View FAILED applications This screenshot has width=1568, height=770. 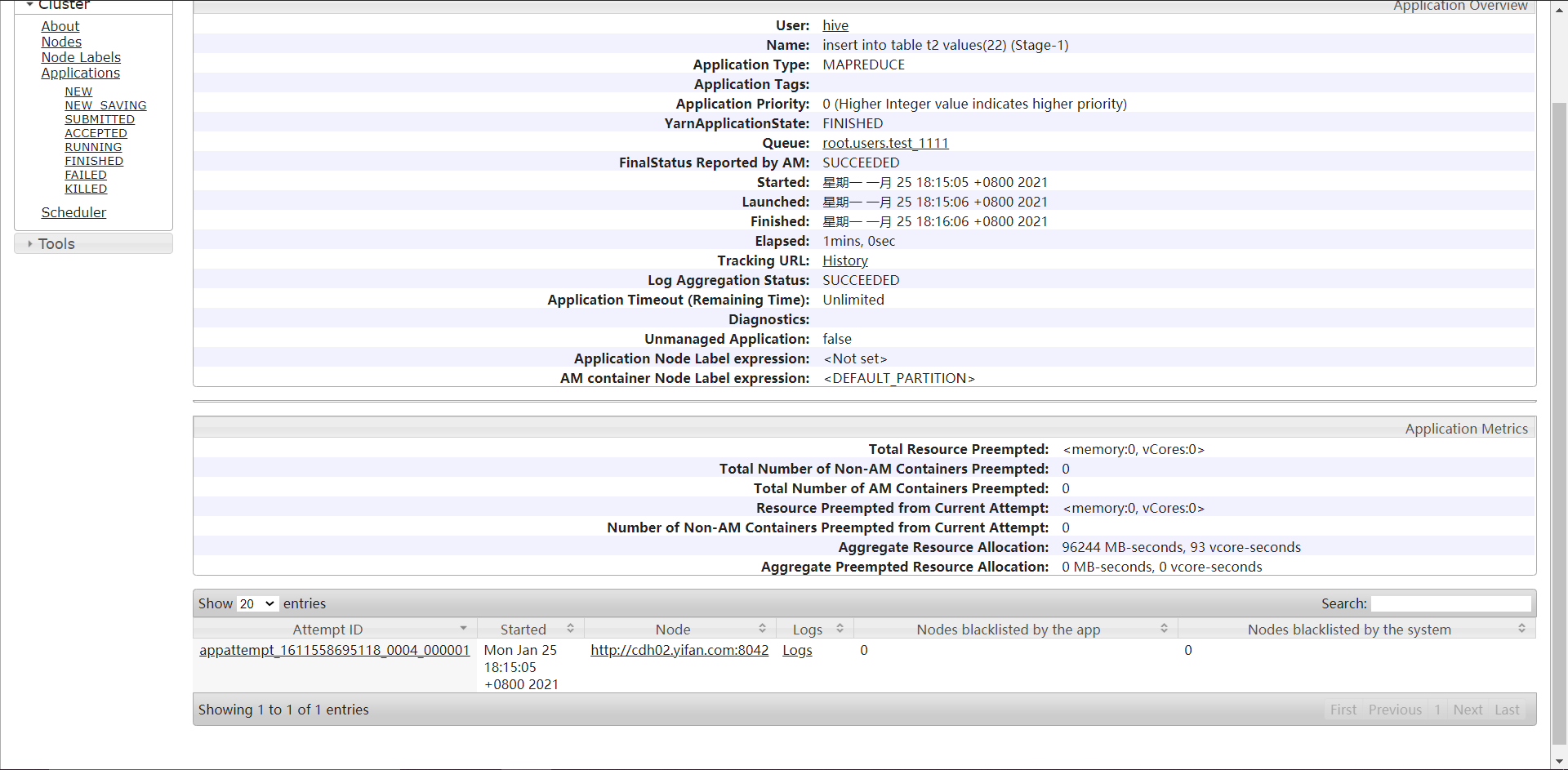86,175
